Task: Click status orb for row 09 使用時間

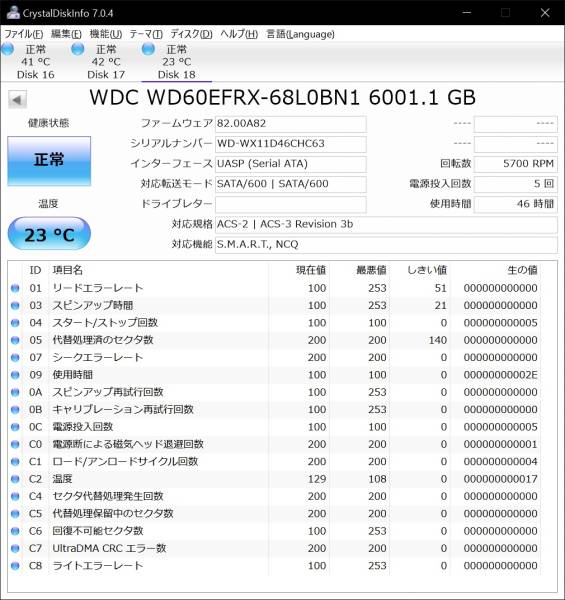Action: click(x=15, y=375)
